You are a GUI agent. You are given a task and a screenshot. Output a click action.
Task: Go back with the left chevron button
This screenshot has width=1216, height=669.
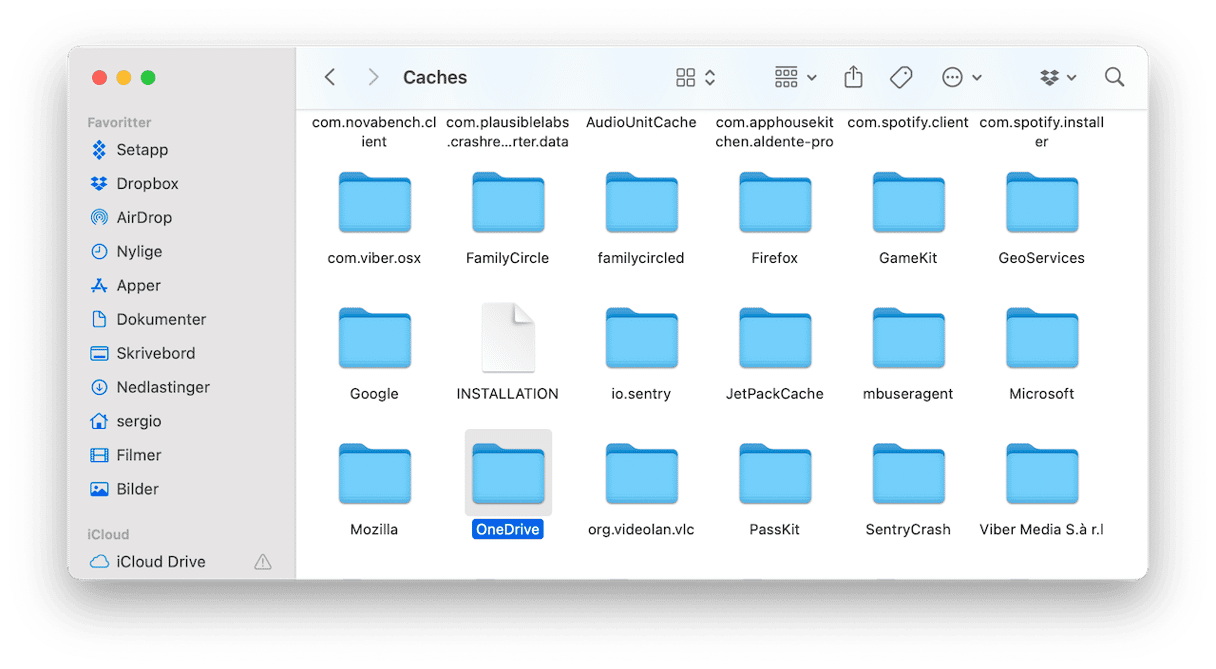330,77
